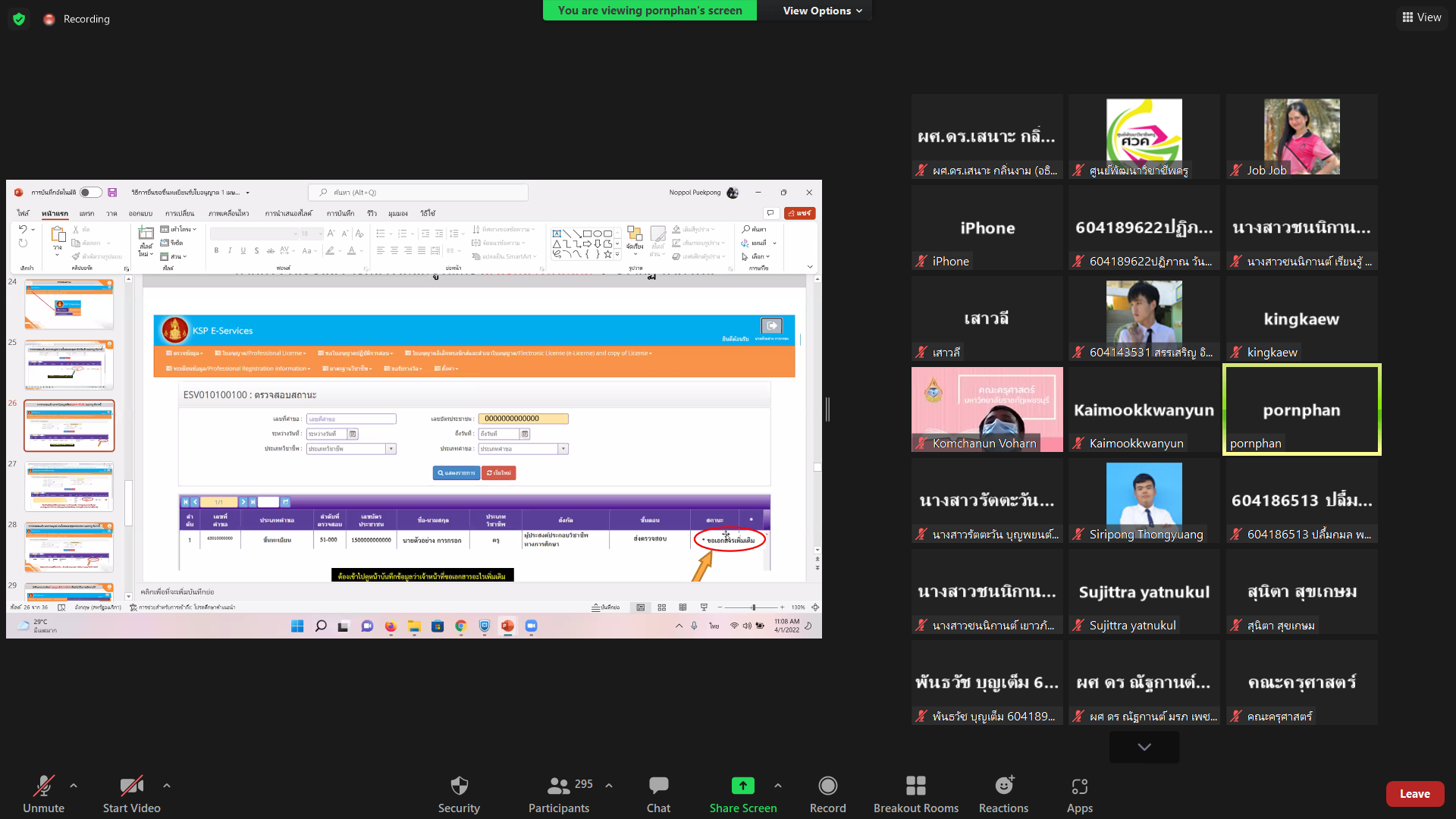Open the Apps panel
This screenshot has width=1456, height=819.
click(1079, 786)
